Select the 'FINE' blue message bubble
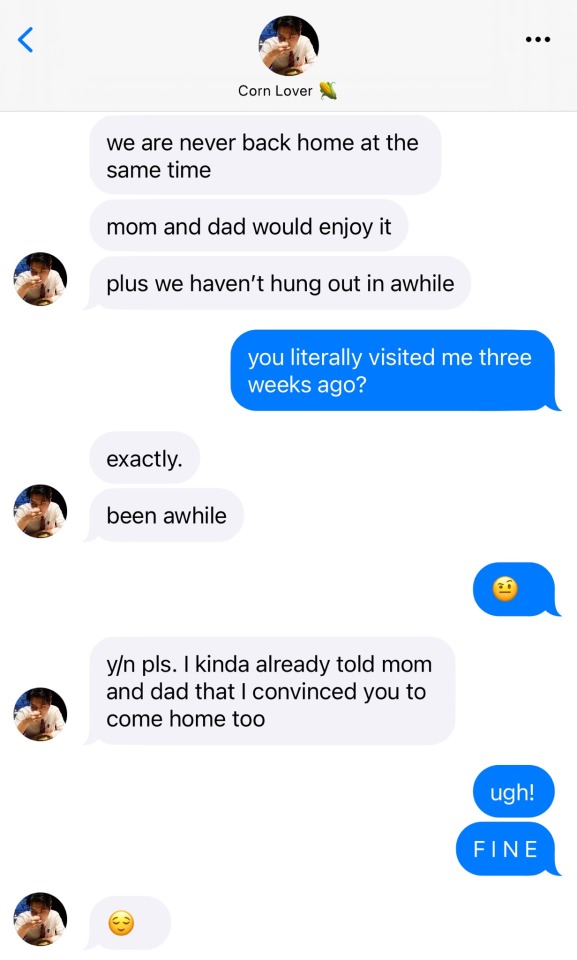The width and height of the screenshot is (577, 960). pyautogui.click(x=507, y=849)
